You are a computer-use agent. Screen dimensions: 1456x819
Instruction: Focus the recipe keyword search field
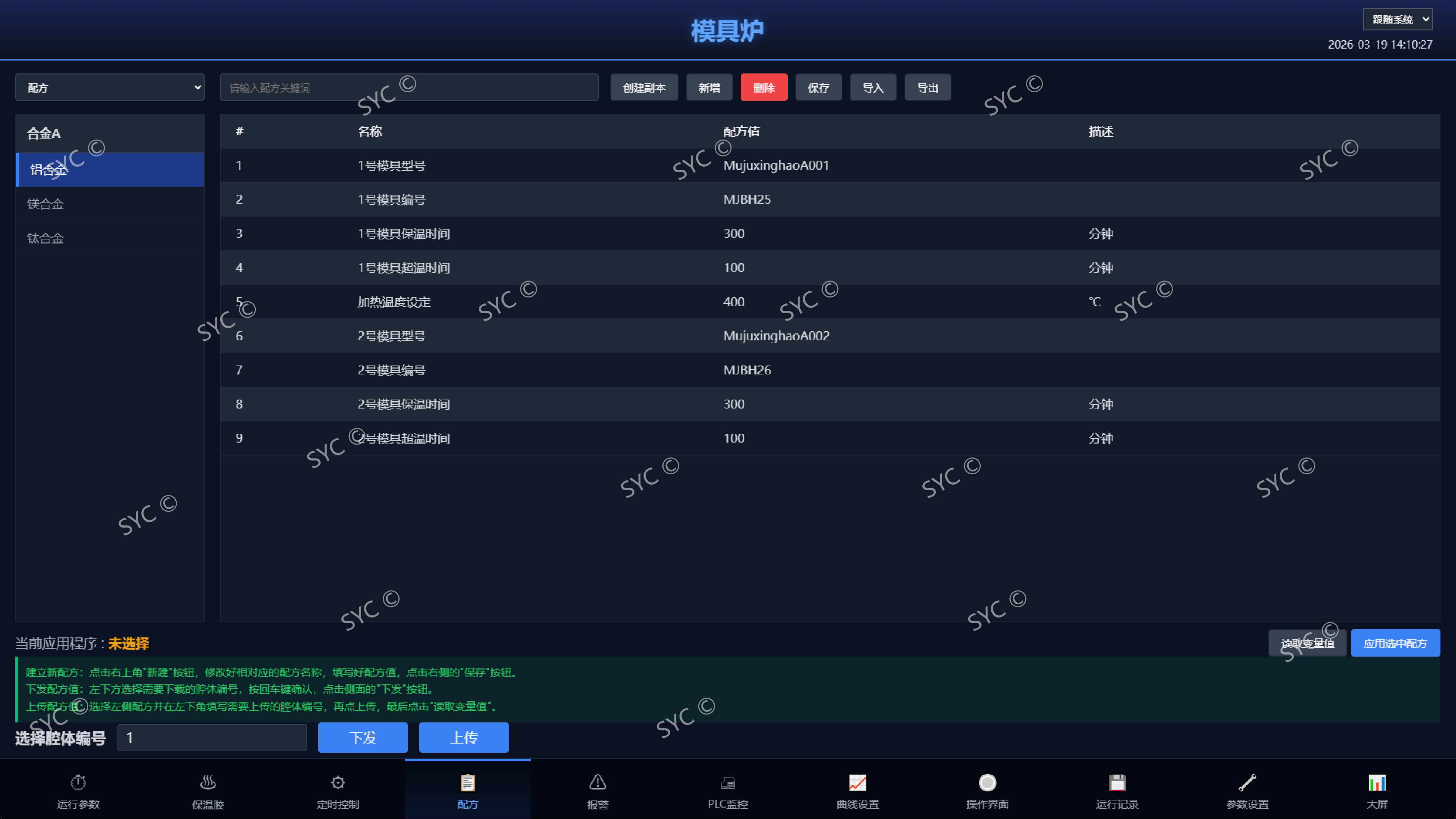(409, 88)
